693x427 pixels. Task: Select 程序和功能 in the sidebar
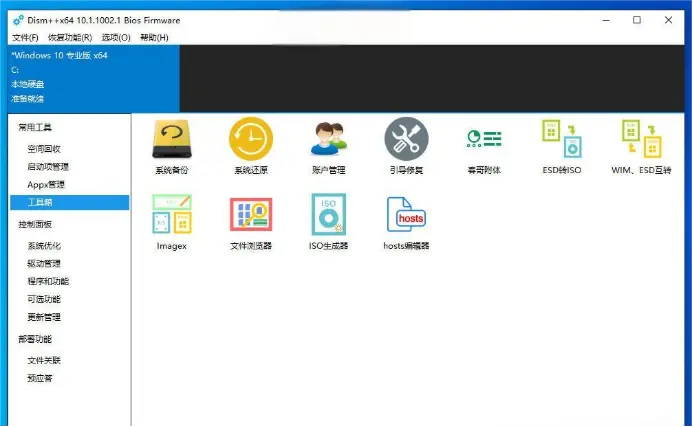[48, 281]
